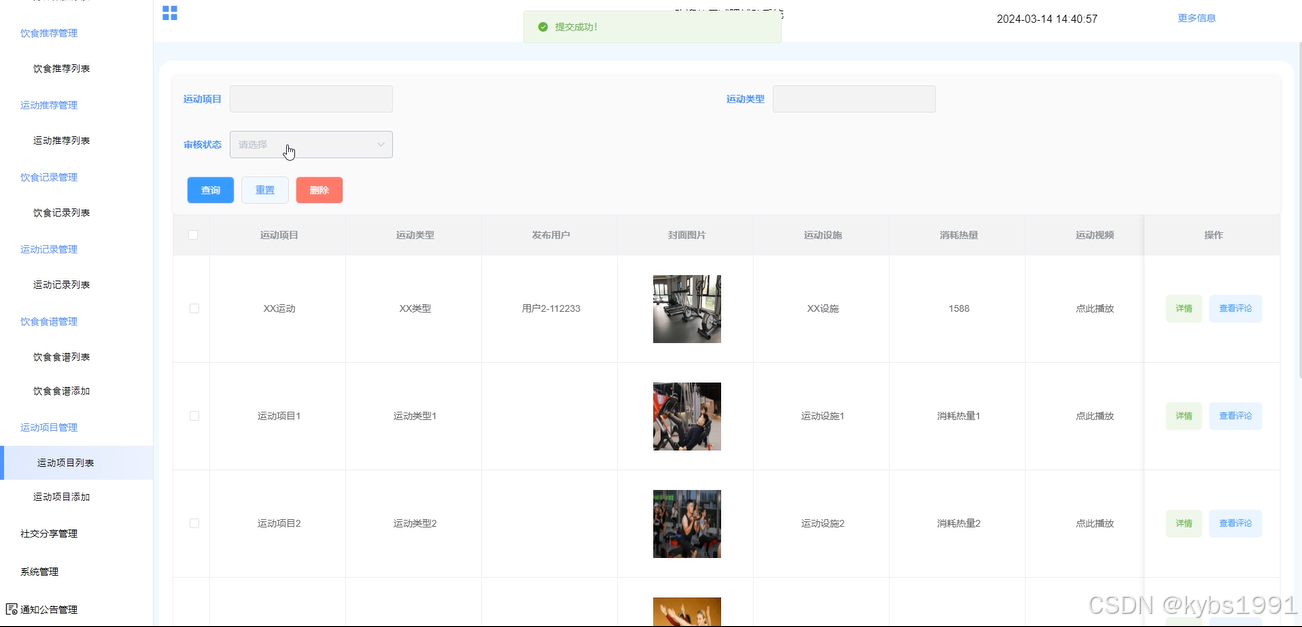Click the 运动设施2 cell
The image size is (1302, 627).
click(x=823, y=523)
